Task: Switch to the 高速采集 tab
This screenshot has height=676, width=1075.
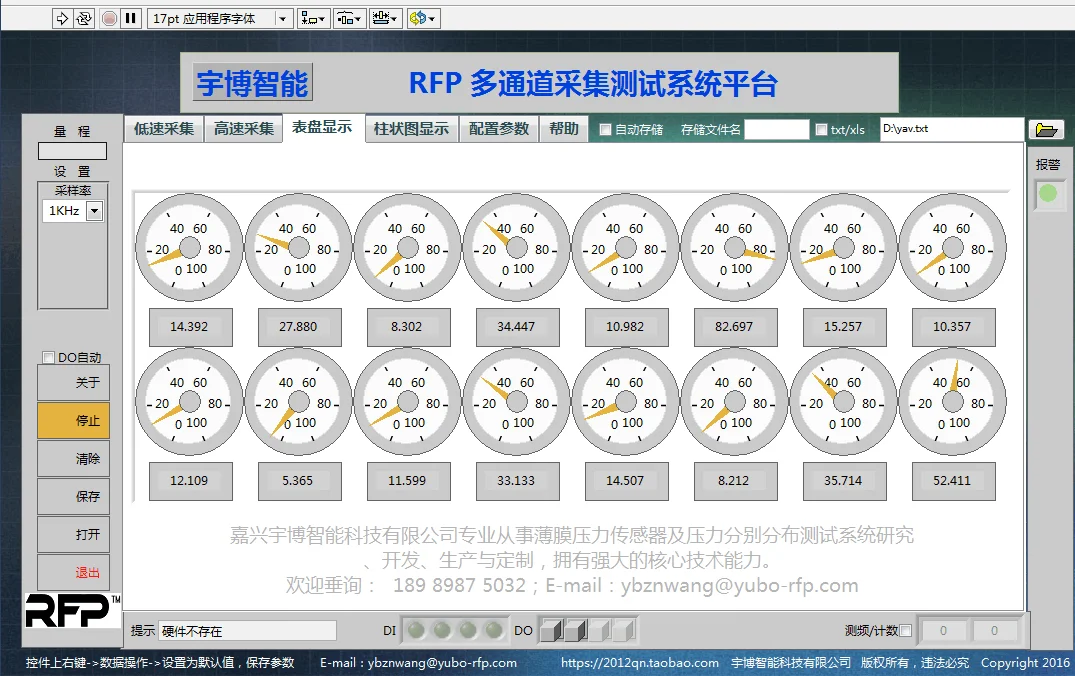Action: point(243,128)
